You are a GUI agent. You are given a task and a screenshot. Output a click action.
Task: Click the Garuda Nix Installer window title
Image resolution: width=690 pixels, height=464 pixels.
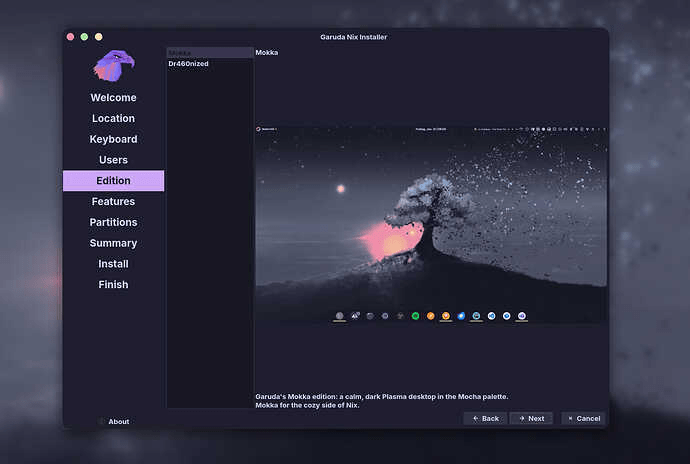[x=353, y=37]
